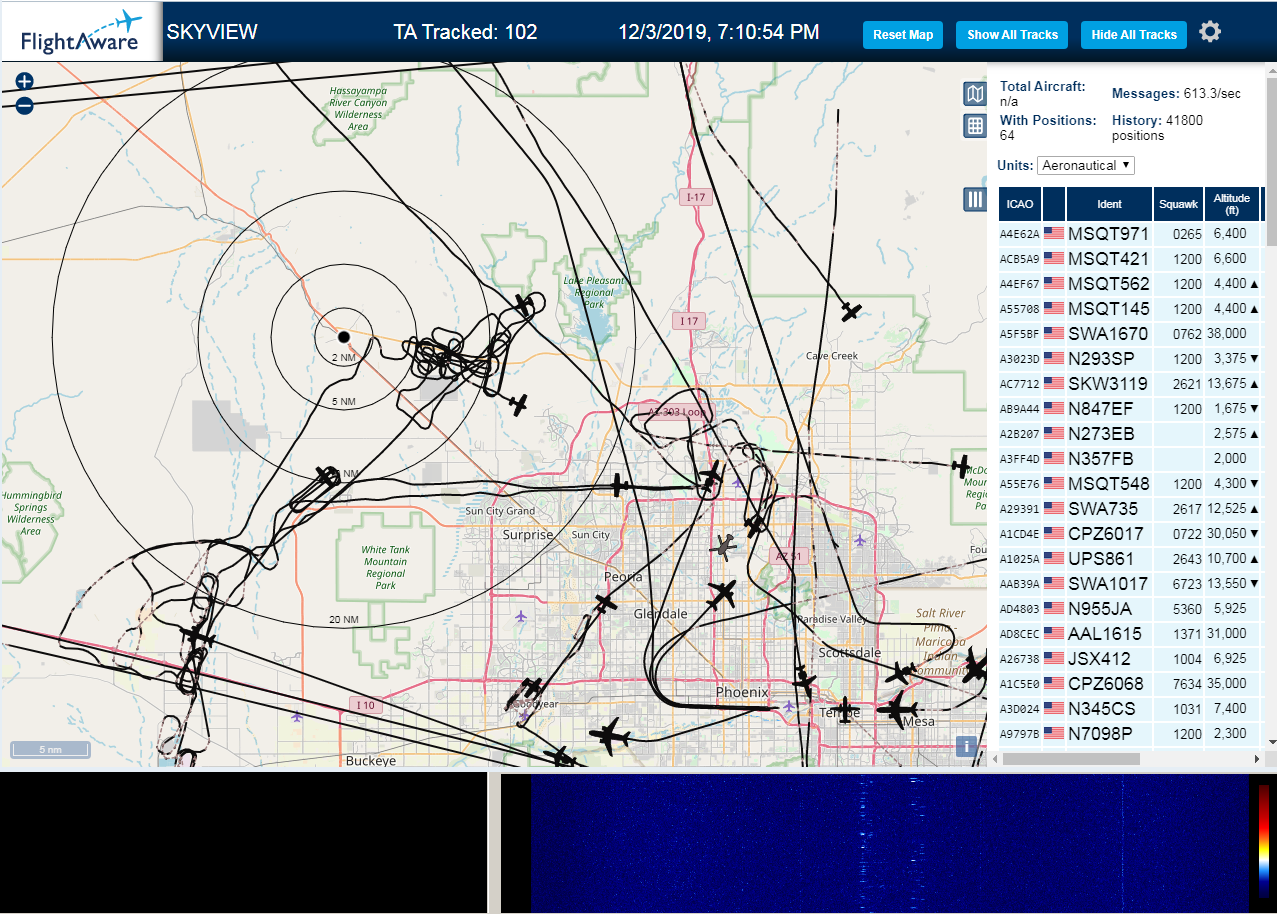Image resolution: width=1277 pixels, height=915 pixels.
Task: Click the FlightAware logo
Action: pyautogui.click(x=81, y=32)
